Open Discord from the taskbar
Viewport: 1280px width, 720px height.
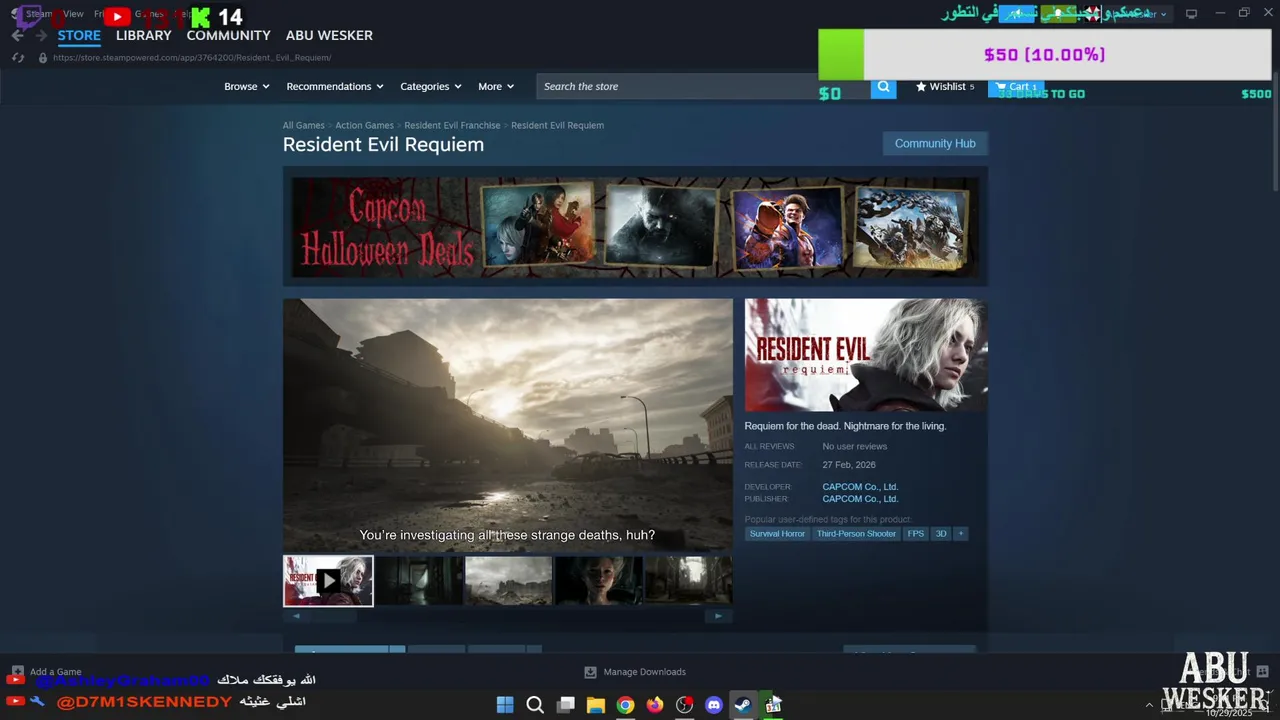point(714,705)
